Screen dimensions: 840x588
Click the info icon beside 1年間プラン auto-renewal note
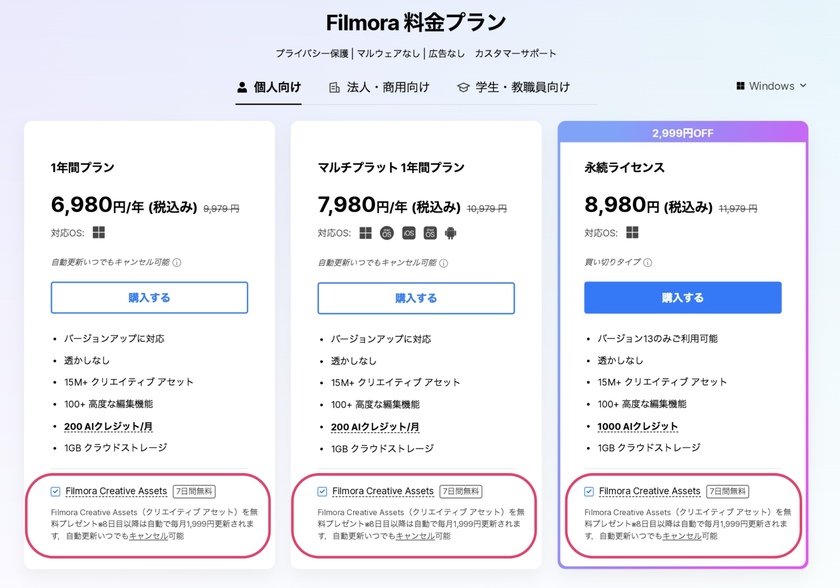coord(177,262)
